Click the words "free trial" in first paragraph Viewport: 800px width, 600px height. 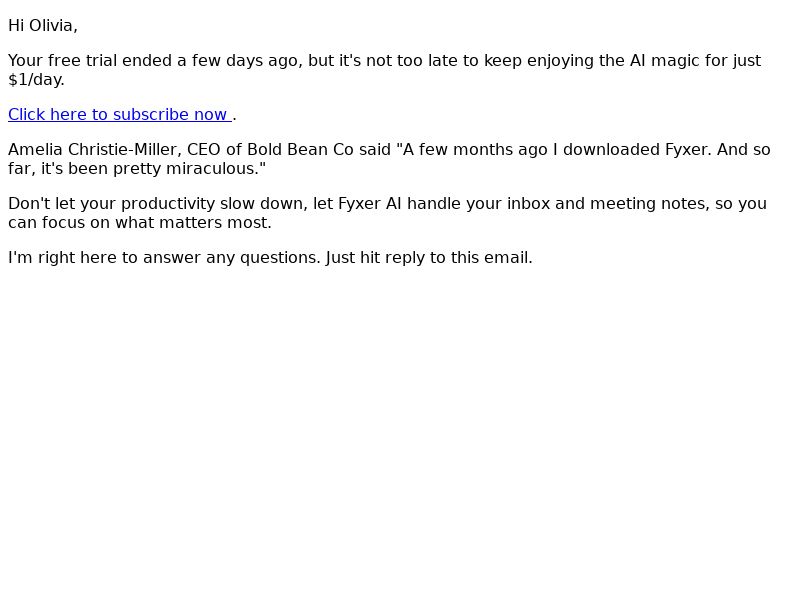(x=82, y=60)
